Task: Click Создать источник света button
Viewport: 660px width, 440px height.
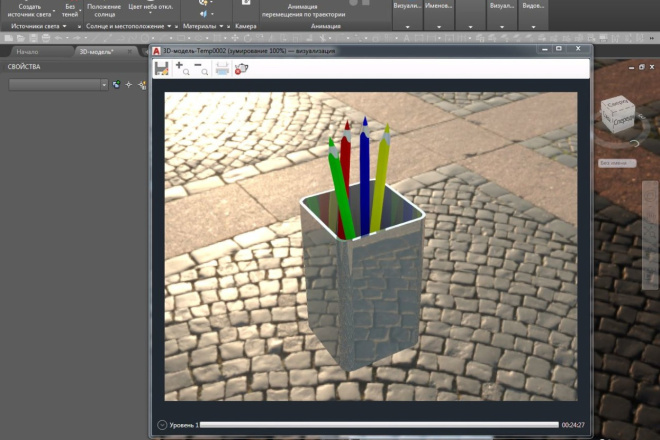Action: pos(29,10)
